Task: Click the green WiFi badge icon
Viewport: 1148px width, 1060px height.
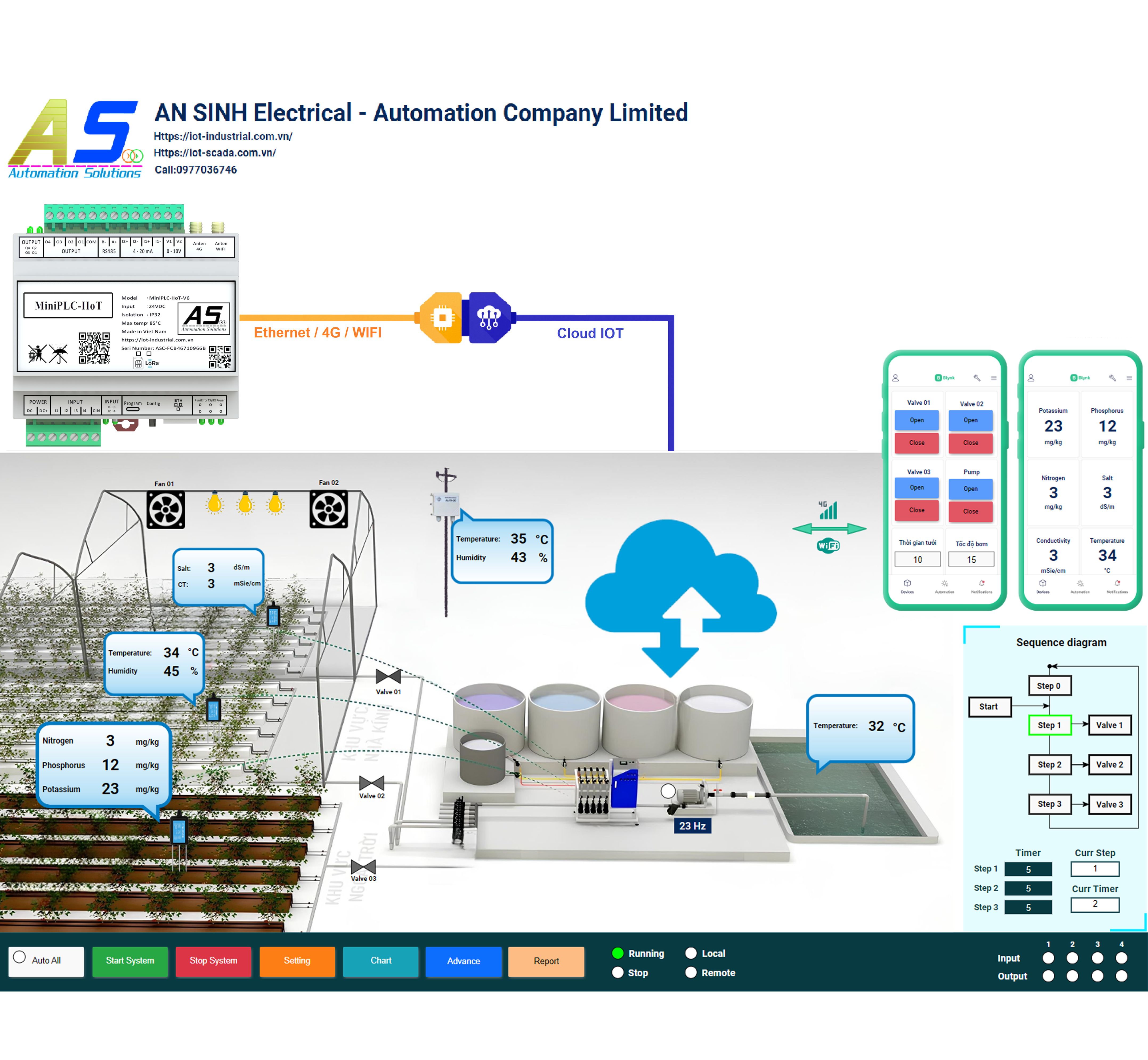Action: [828, 546]
